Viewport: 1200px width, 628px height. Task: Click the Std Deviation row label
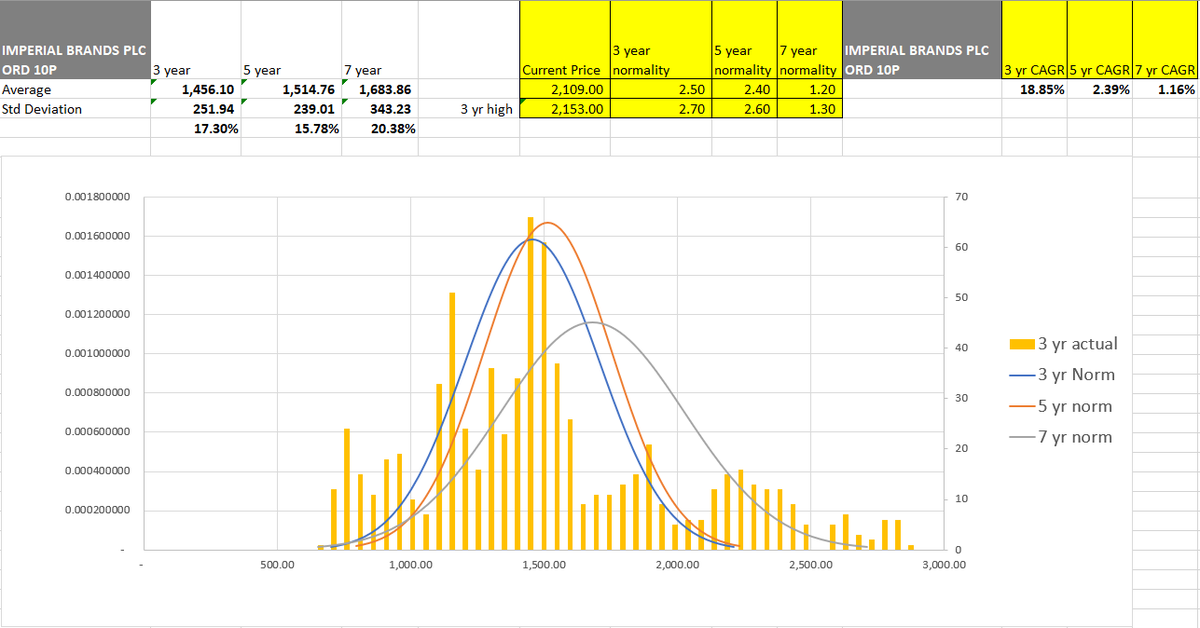pos(75,109)
